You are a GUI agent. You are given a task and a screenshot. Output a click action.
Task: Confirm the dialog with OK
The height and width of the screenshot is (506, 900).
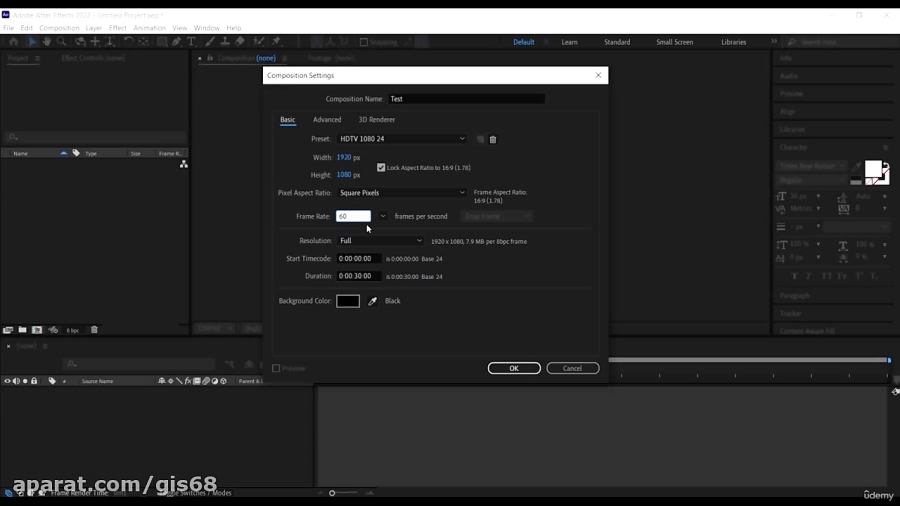[x=514, y=368]
